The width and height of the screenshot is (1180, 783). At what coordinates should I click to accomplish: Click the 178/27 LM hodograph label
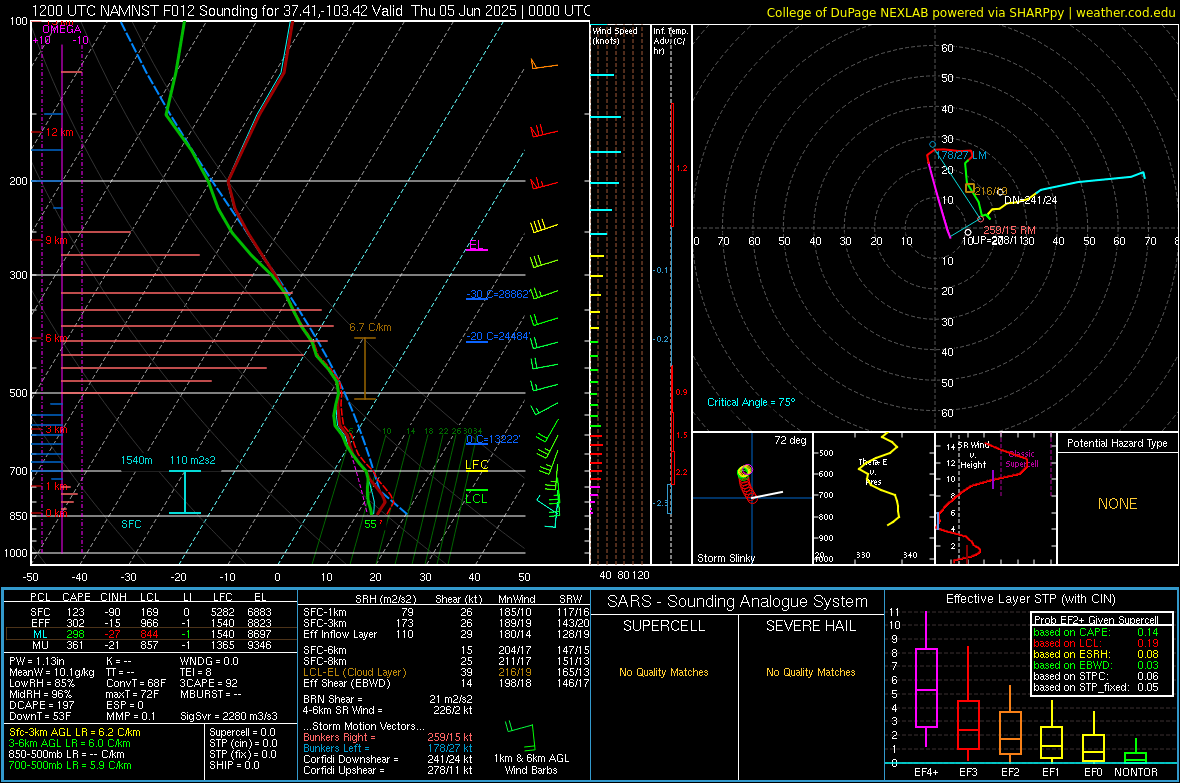[960, 155]
